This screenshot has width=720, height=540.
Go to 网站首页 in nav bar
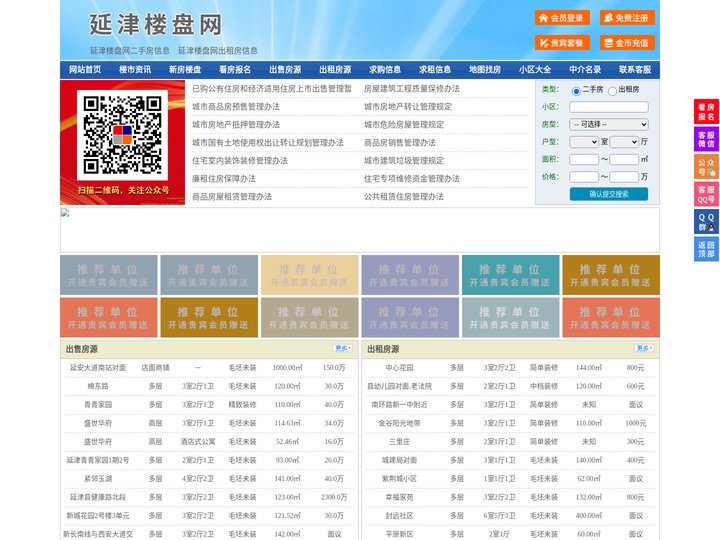coord(85,70)
